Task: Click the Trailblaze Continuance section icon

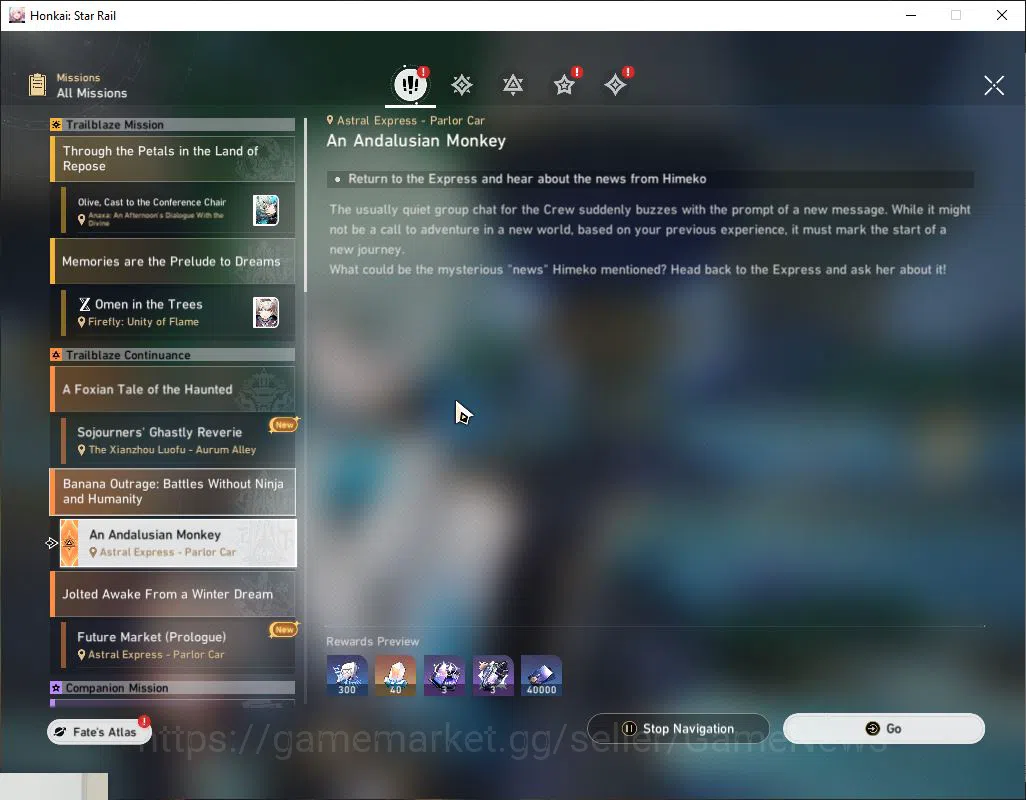Action: (56, 355)
